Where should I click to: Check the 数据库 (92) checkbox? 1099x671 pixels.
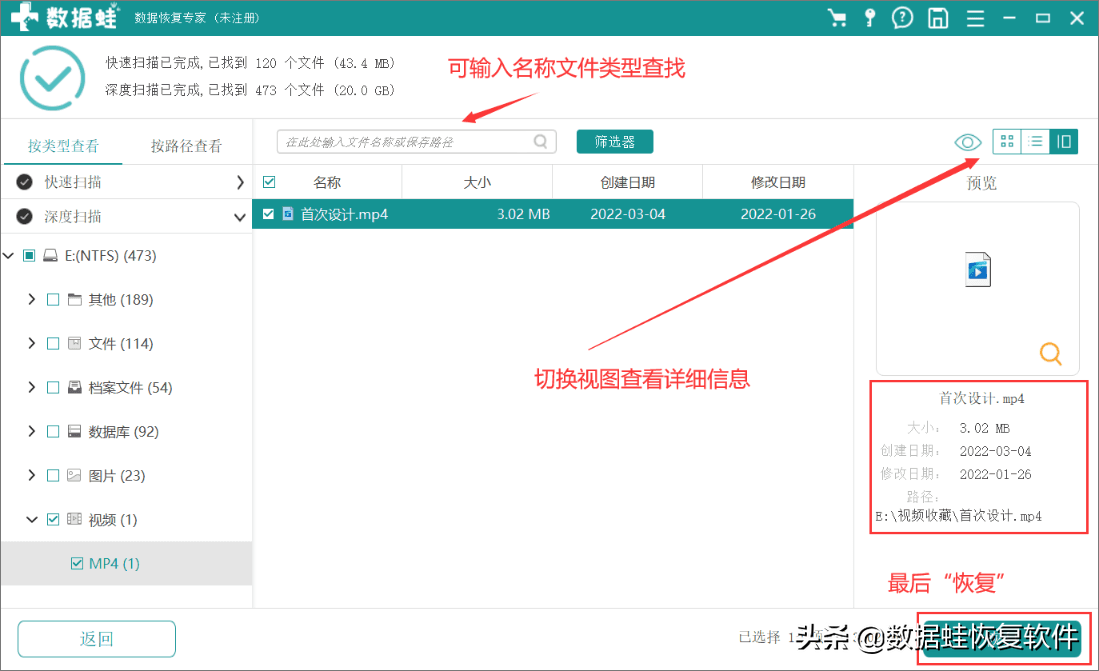pyautogui.click(x=53, y=431)
